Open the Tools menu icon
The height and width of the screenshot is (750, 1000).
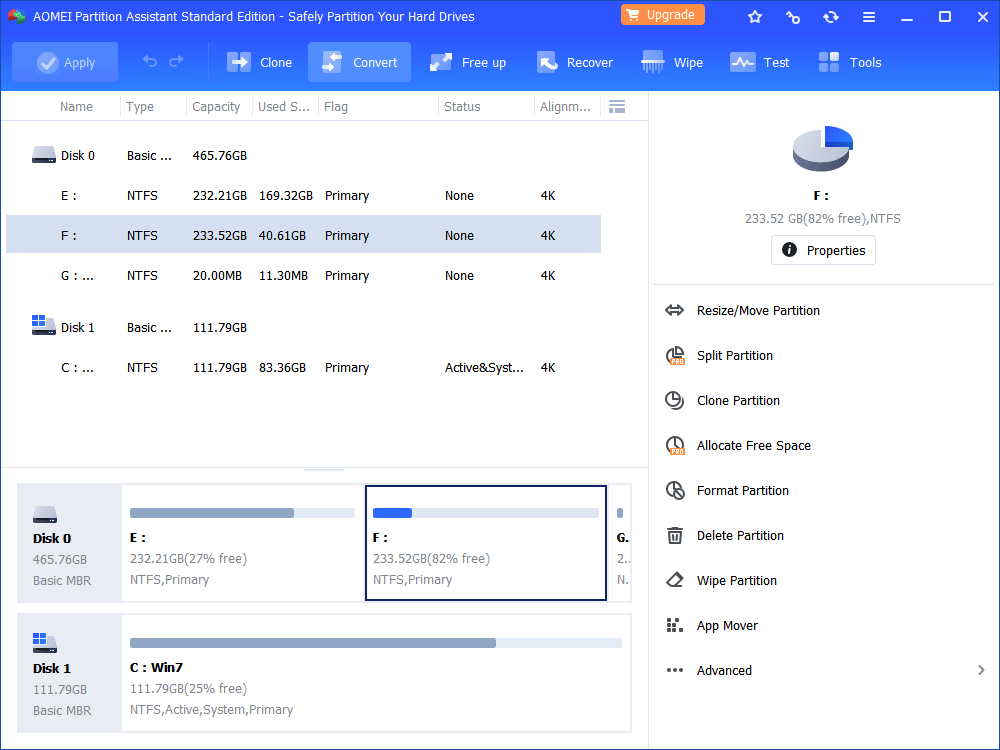tap(849, 62)
